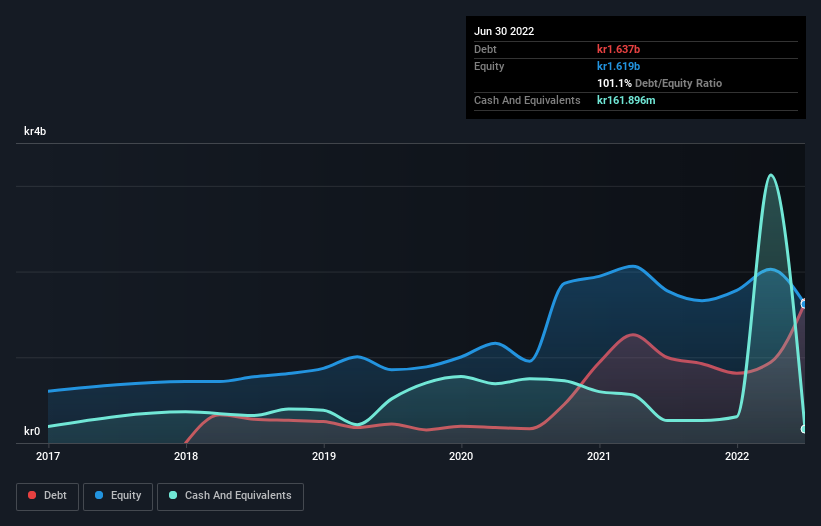Click the 101.1% Debt/Equity Ratio text
This screenshot has width=821, height=526.
pyautogui.click(x=659, y=83)
